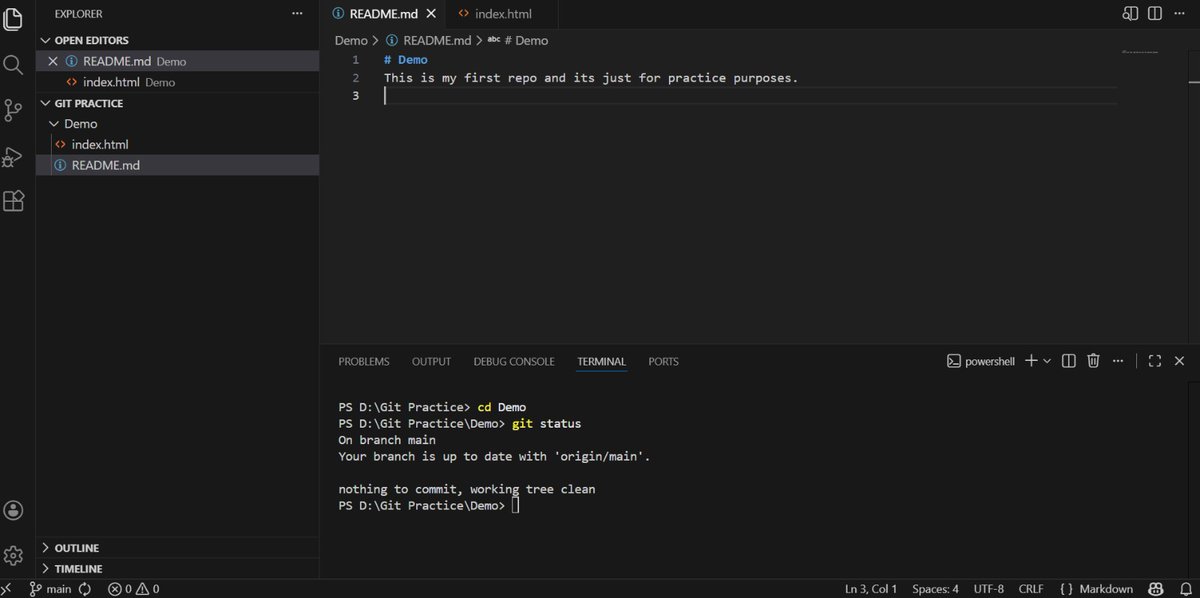Click the CRLF end of line selector
The height and width of the screenshot is (598, 1200).
click(1030, 589)
